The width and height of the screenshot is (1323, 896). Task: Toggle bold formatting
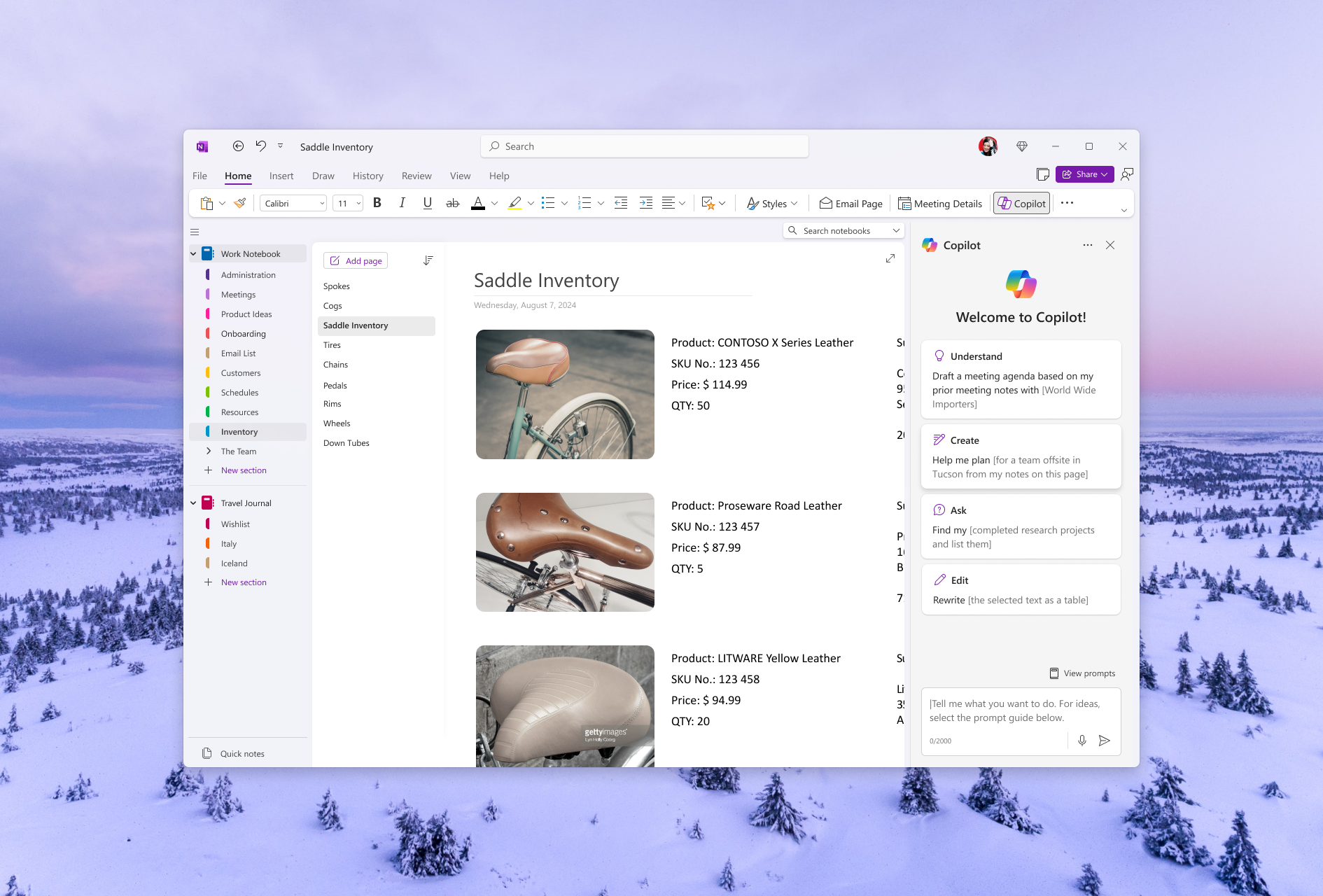(377, 203)
